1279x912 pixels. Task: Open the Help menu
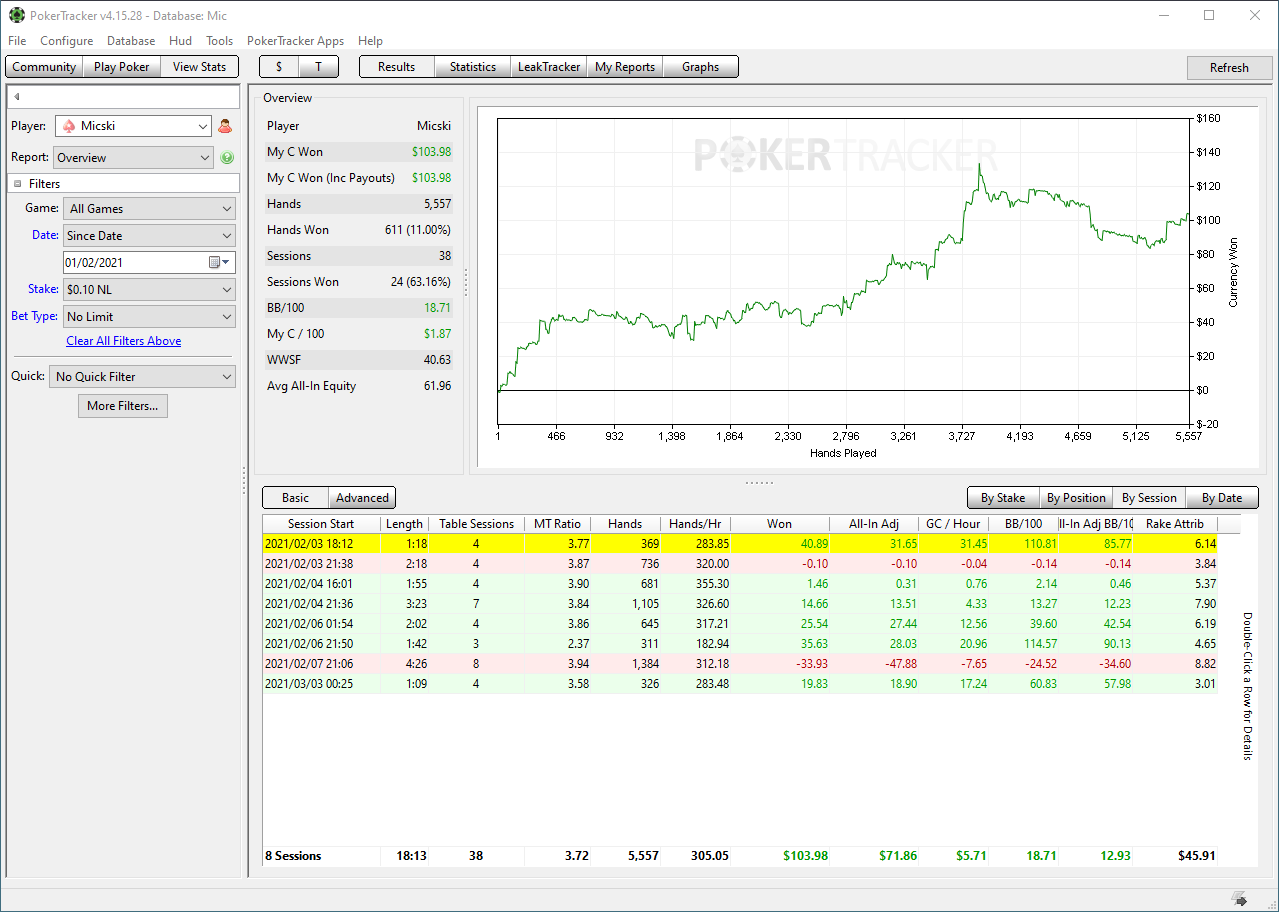pyautogui.click(x=371, y=41)
